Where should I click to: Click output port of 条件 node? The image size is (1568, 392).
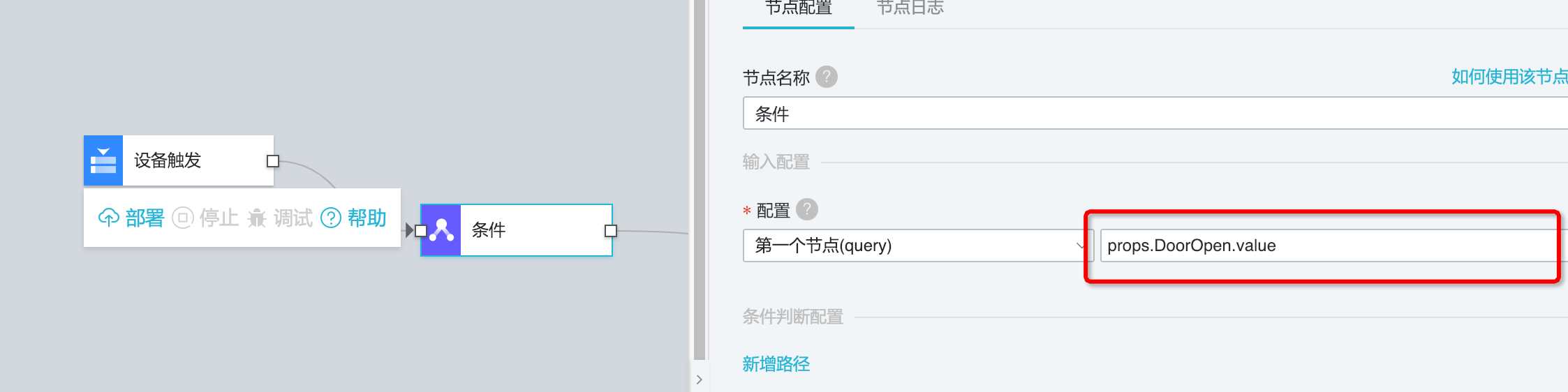(x=611, y=231)
